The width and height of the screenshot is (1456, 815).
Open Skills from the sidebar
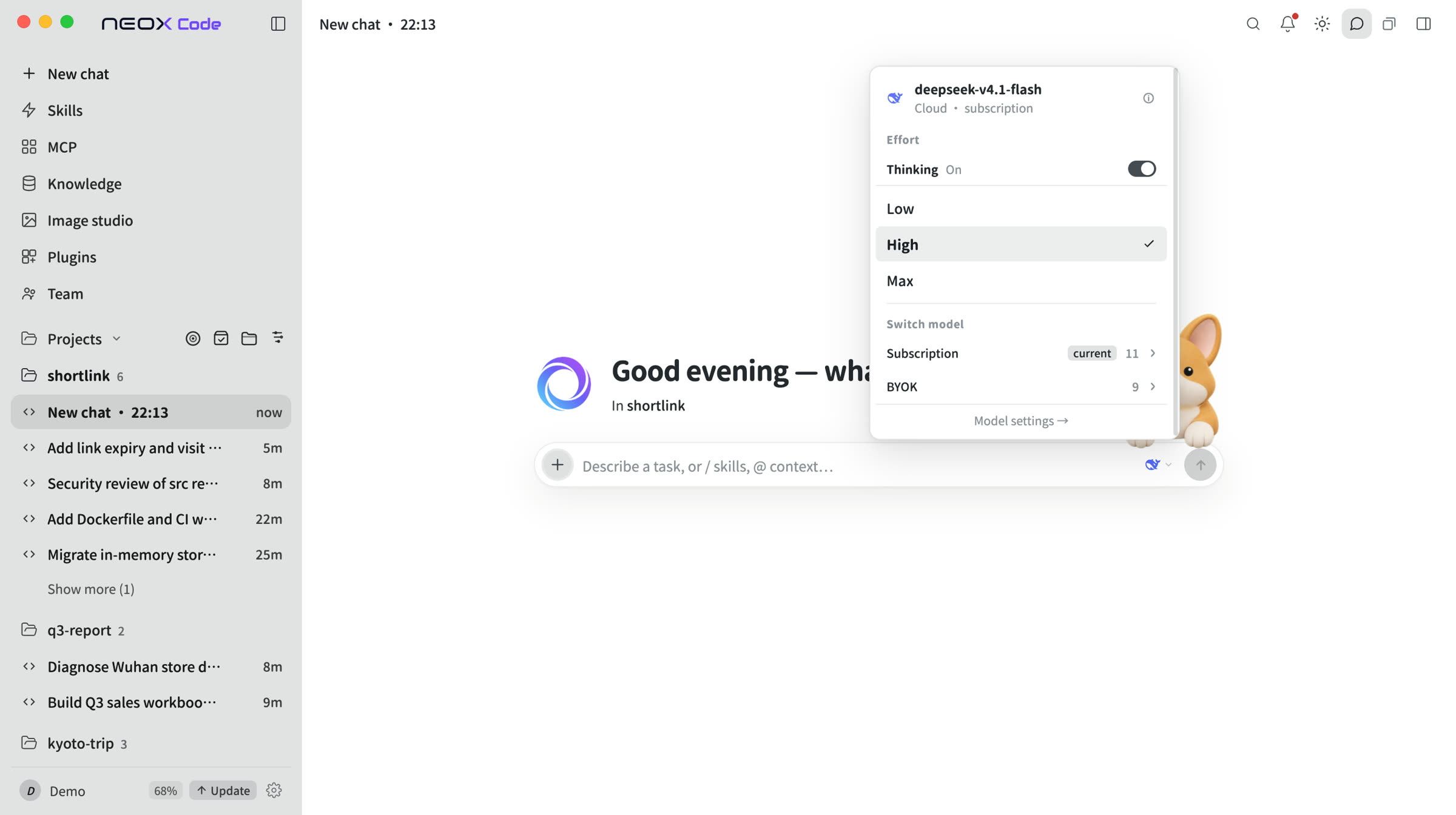(x=151, y=110)
